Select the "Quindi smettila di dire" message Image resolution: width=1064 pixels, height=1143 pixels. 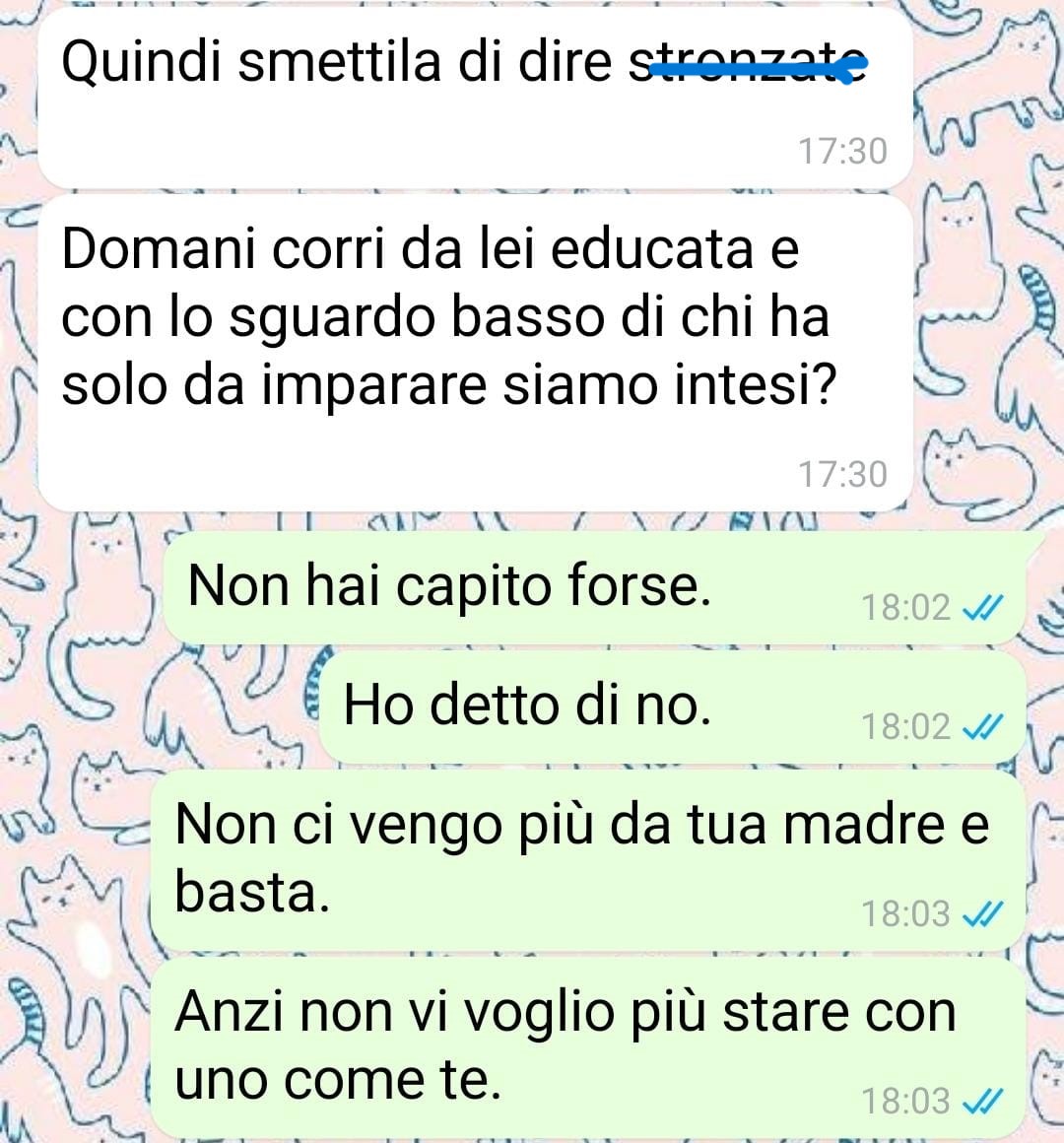[475, 98]
